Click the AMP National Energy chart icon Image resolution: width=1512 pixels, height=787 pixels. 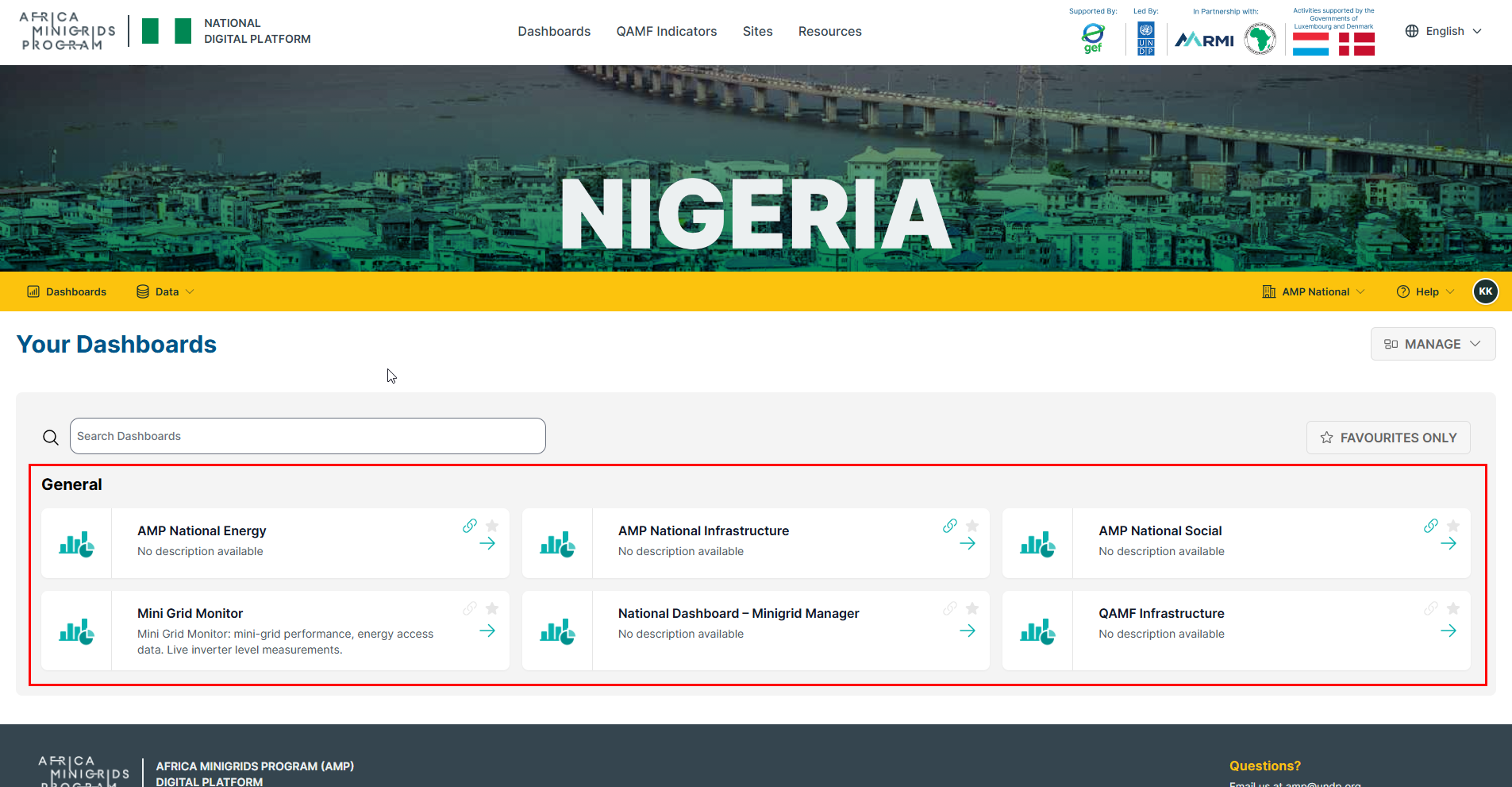[x=77, y=544]
